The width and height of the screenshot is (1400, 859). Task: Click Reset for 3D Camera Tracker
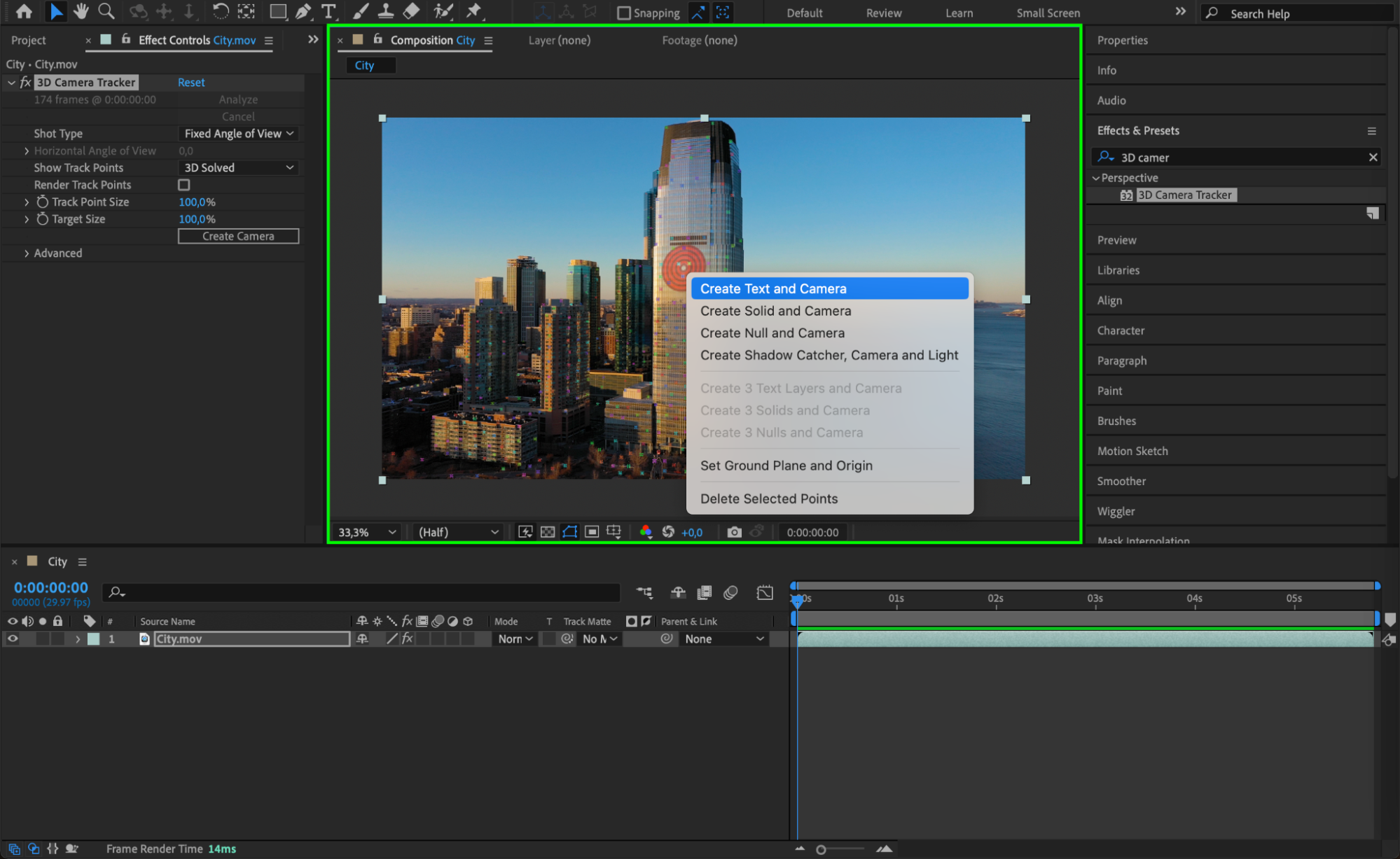191,83
